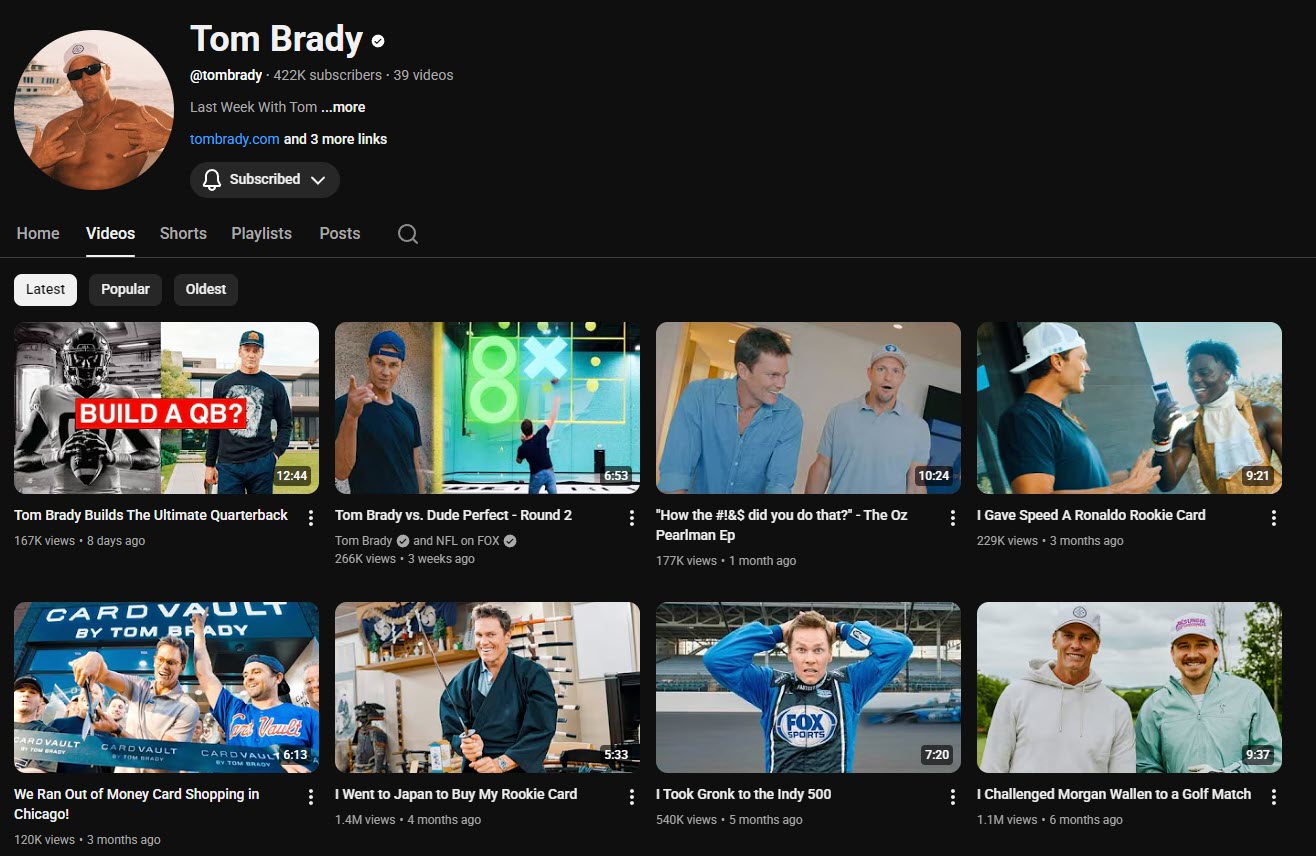Click '1.4M views • 4 months ago' text
The height and width of the screenshot is (856, 1316).
(x=408, y=820)
